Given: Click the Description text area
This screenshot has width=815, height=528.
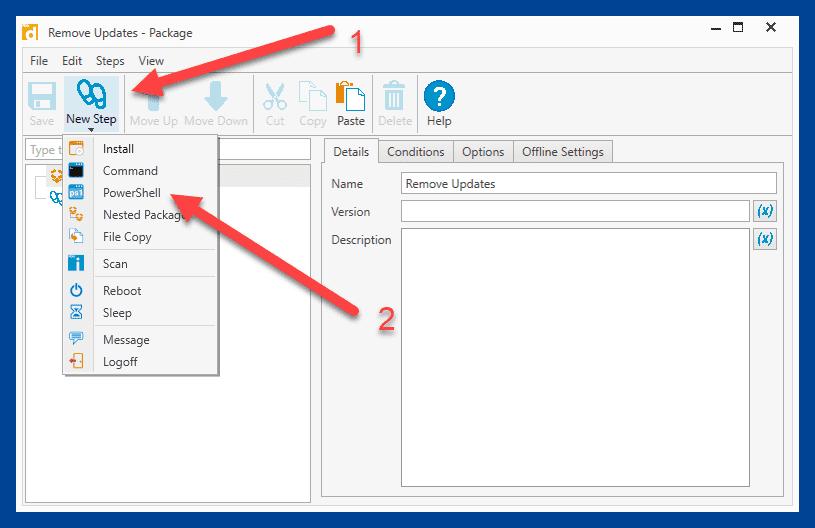Looking at the screenshot, I should 575,358.
